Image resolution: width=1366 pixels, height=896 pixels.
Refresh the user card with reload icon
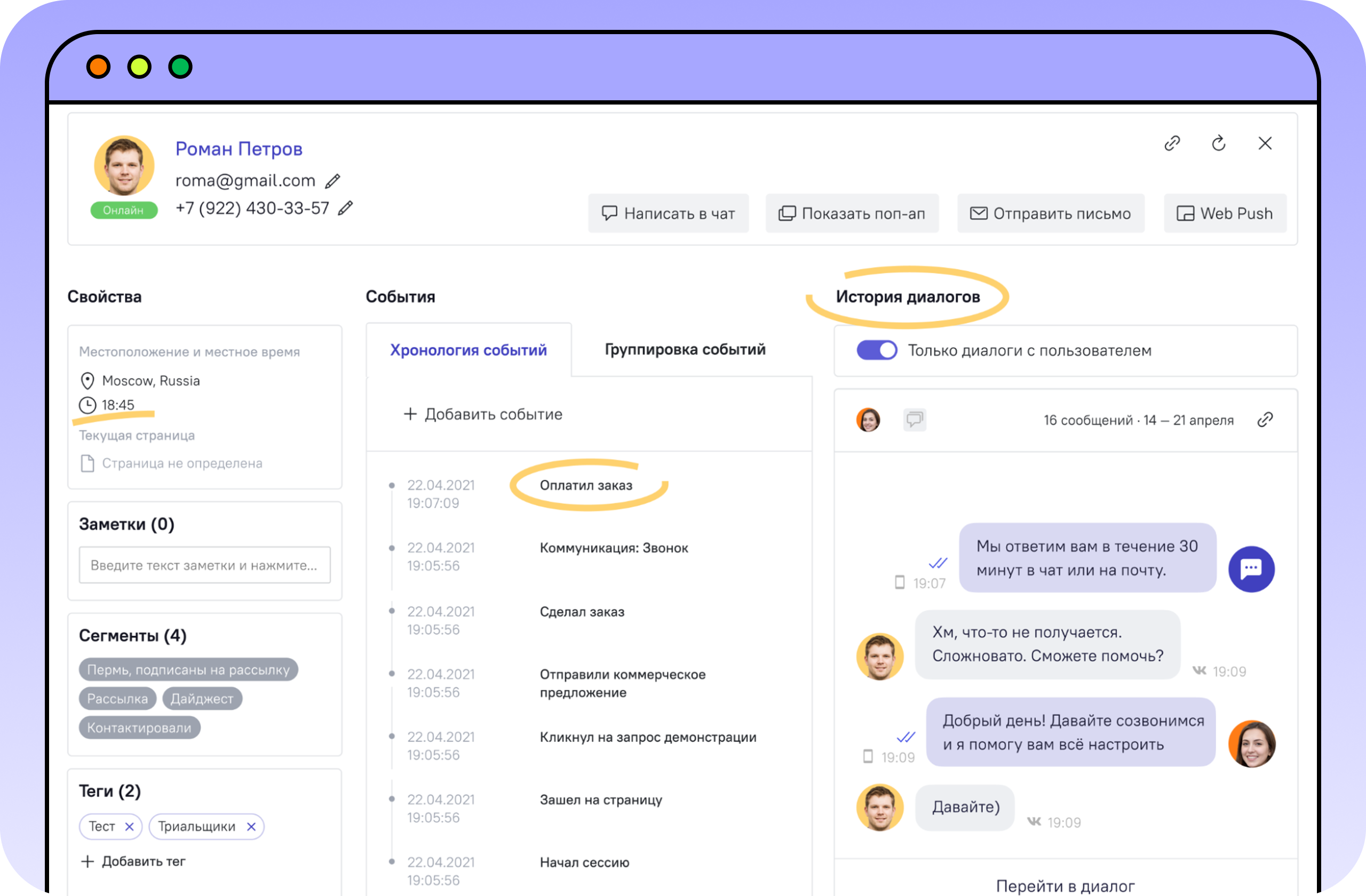pyautogui.click(x=1219, y=143)
